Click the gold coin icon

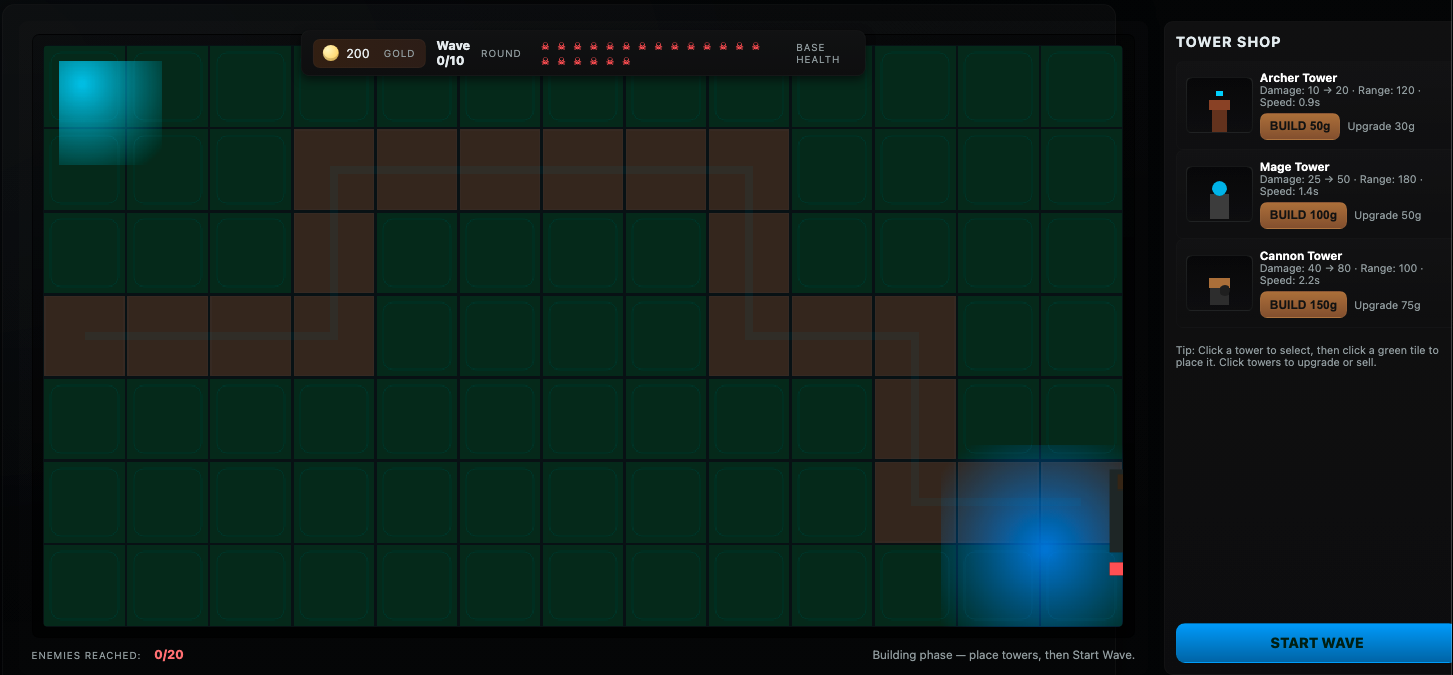pyautogui.click(x=330, y=53)
